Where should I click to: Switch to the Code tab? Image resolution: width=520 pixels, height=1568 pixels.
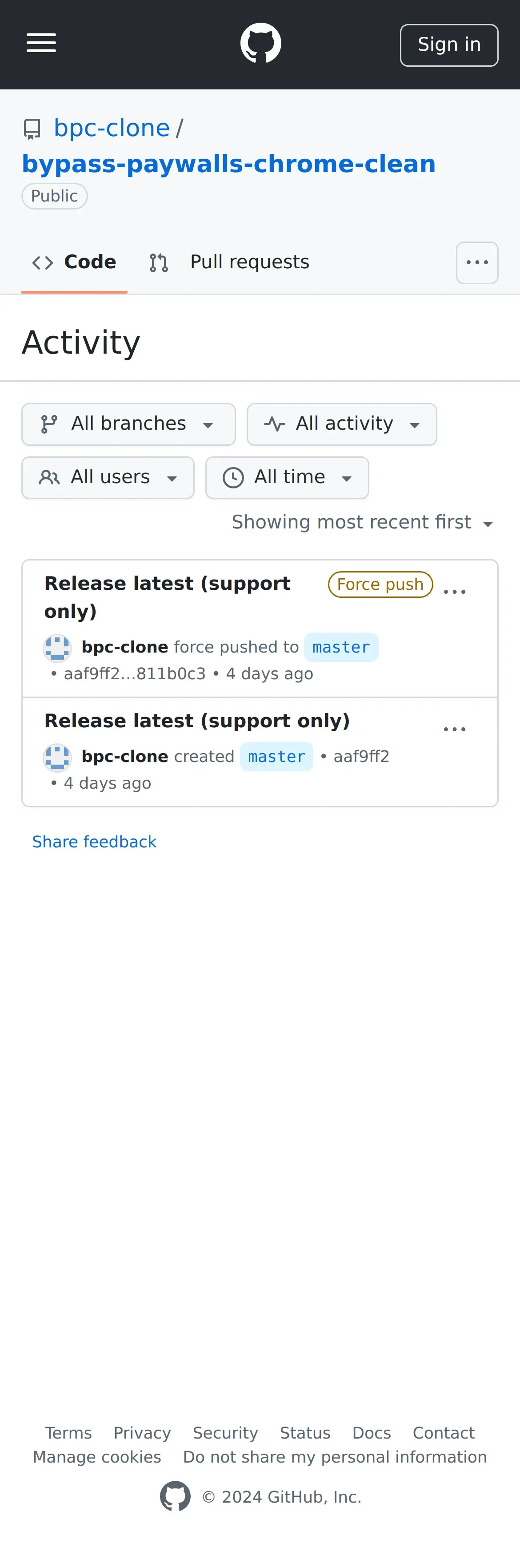click(x=74, y=262)
